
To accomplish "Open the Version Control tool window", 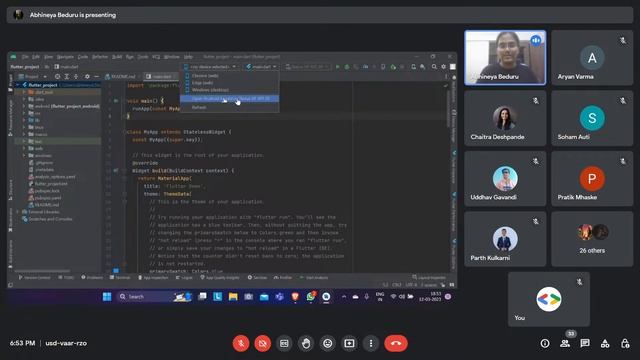I will [x=35, y=278].
